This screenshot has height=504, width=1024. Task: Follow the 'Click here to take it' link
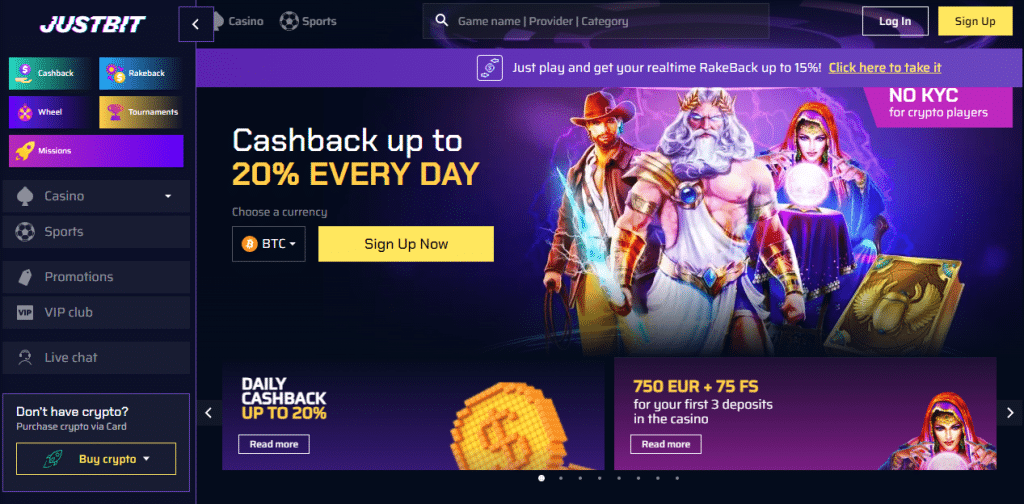tap(885, 68)
